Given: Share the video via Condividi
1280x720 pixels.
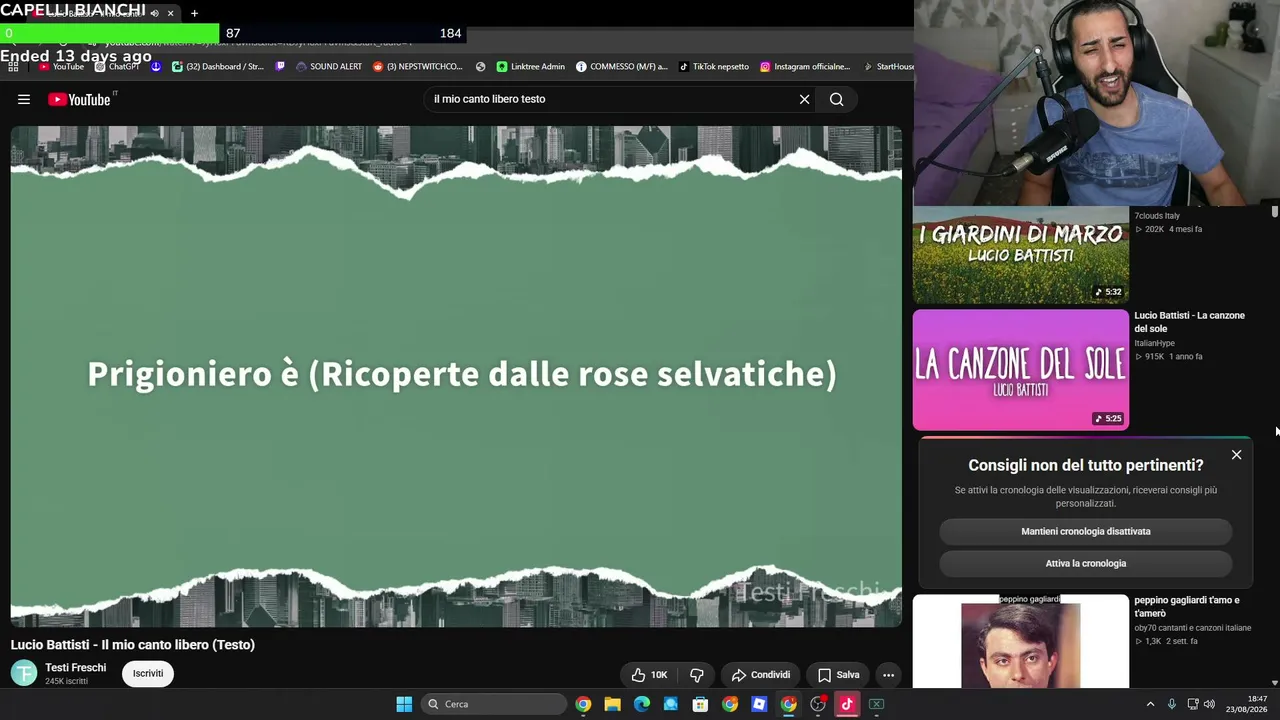Looking at the screenshot, I should (x=761, y=675).
